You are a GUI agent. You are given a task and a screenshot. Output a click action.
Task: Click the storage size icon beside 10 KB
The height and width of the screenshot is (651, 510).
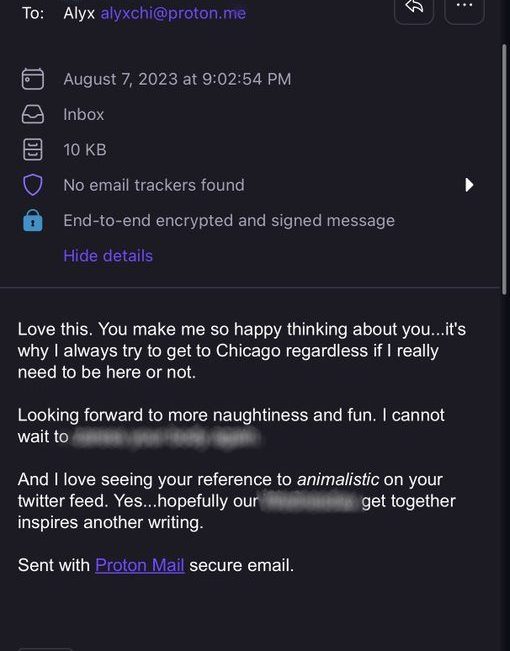(32, 149)
